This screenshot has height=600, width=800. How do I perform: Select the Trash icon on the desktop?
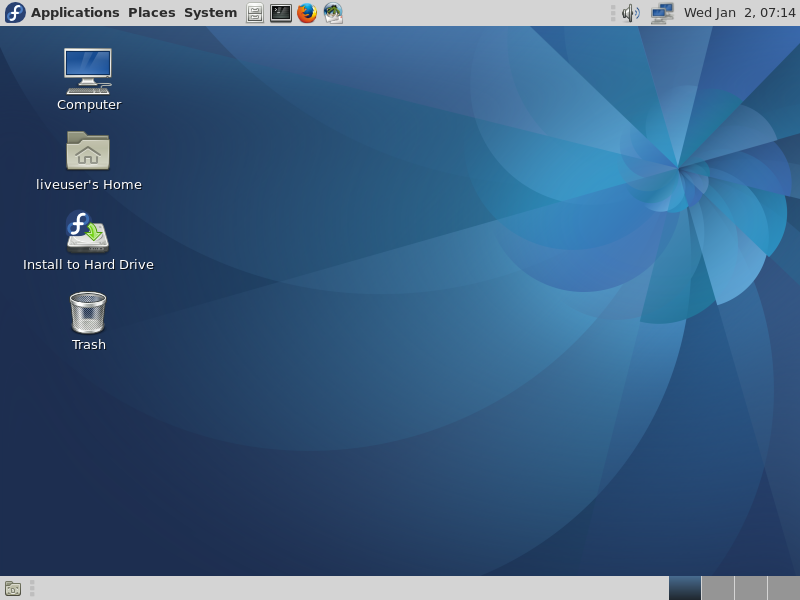click(x=88, y=312)
